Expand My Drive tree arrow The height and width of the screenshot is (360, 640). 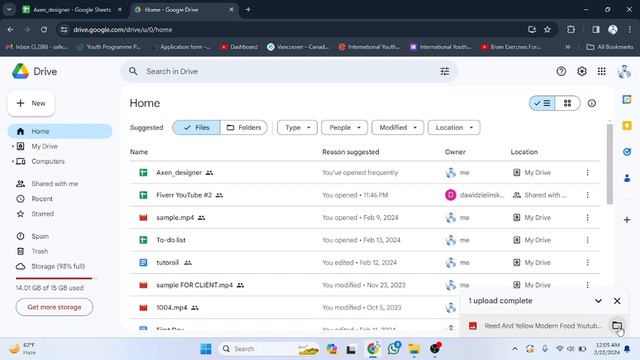click(x=13, y=146)
